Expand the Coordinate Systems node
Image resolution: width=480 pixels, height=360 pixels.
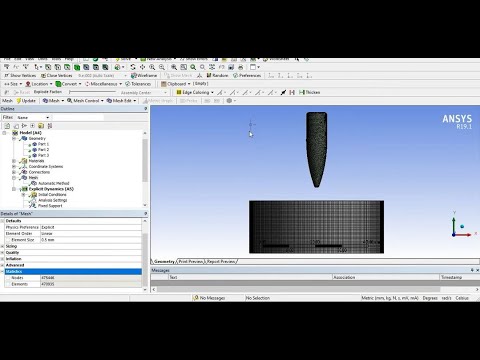click(14, 166)
